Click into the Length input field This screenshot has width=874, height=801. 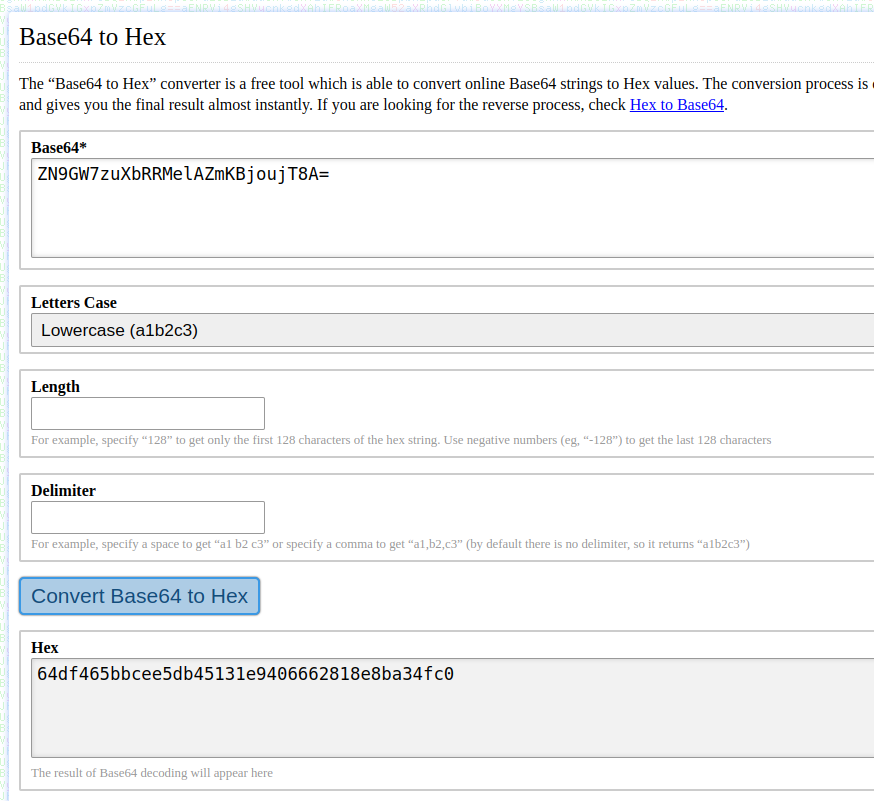(148, 413)
